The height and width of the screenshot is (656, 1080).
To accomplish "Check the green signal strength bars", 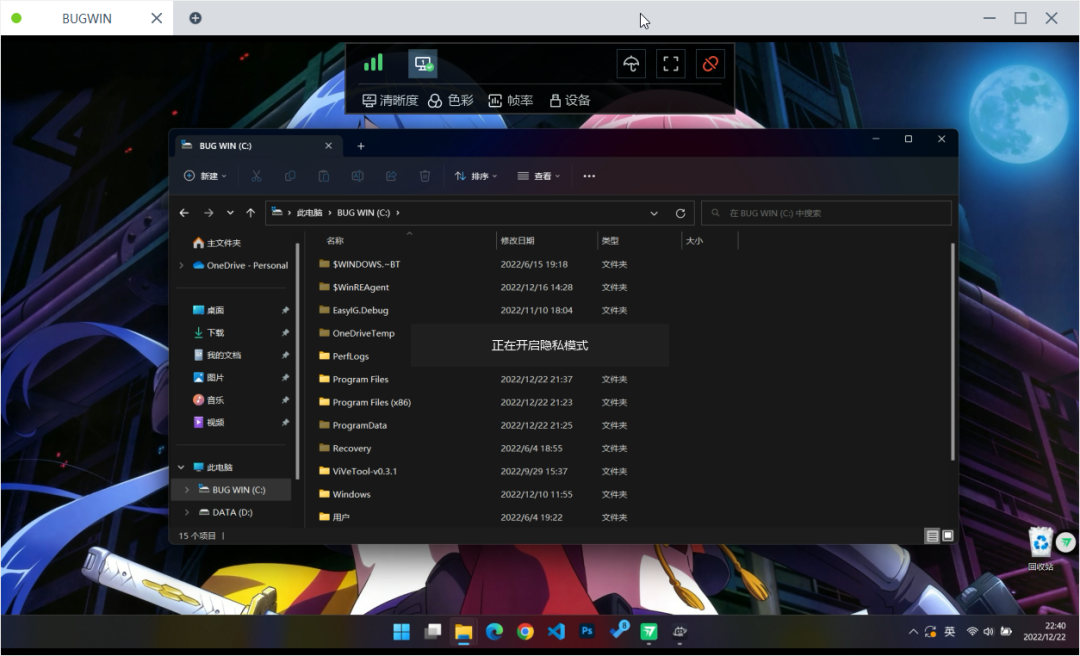I will 373,63.
